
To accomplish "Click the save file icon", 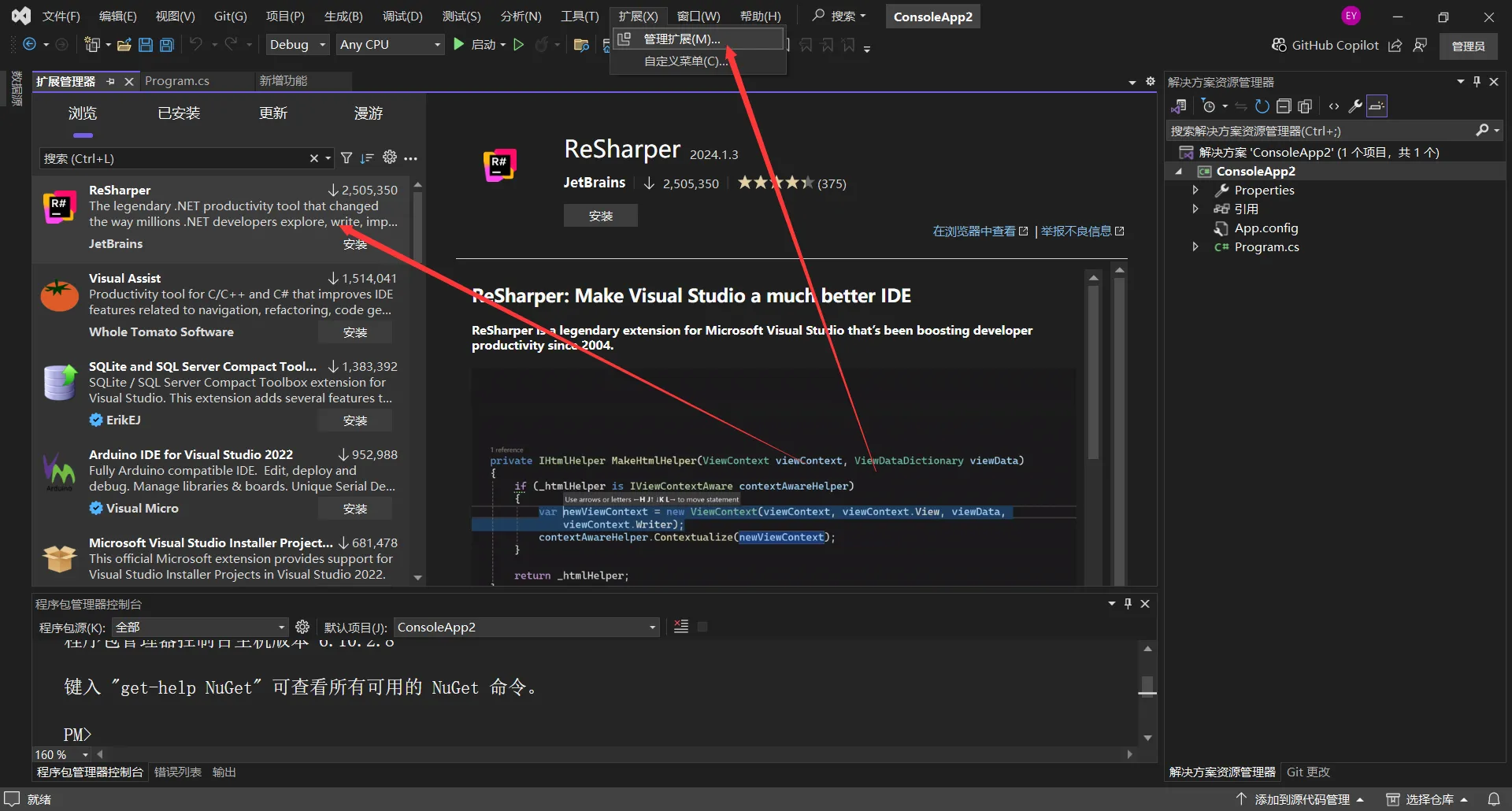I will coord(146,45).
